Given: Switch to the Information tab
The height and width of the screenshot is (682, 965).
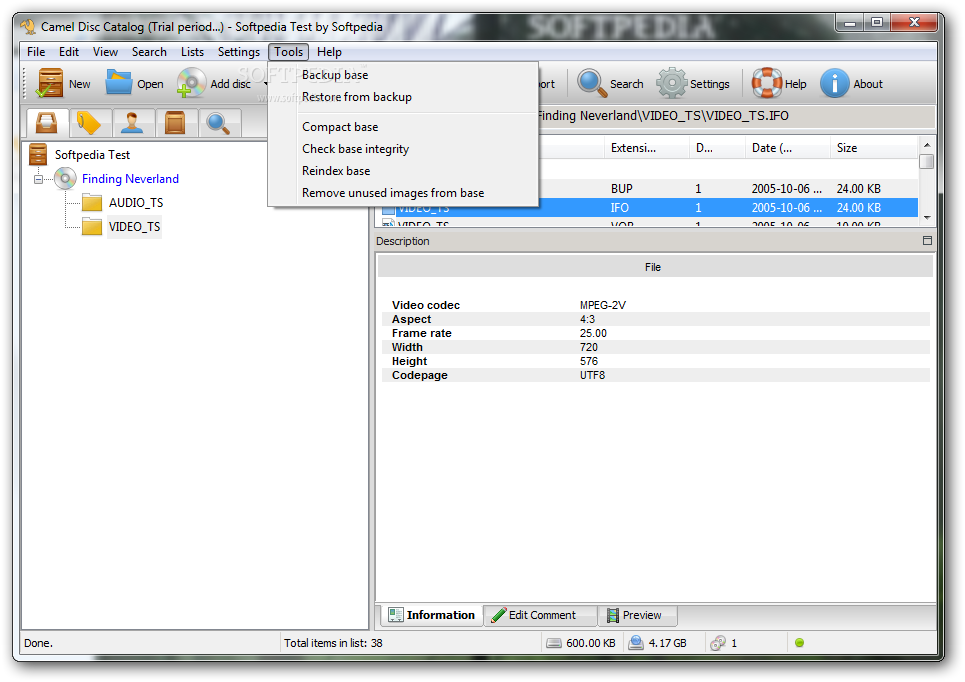Looking at the screenshot, I should pos(432,615).
